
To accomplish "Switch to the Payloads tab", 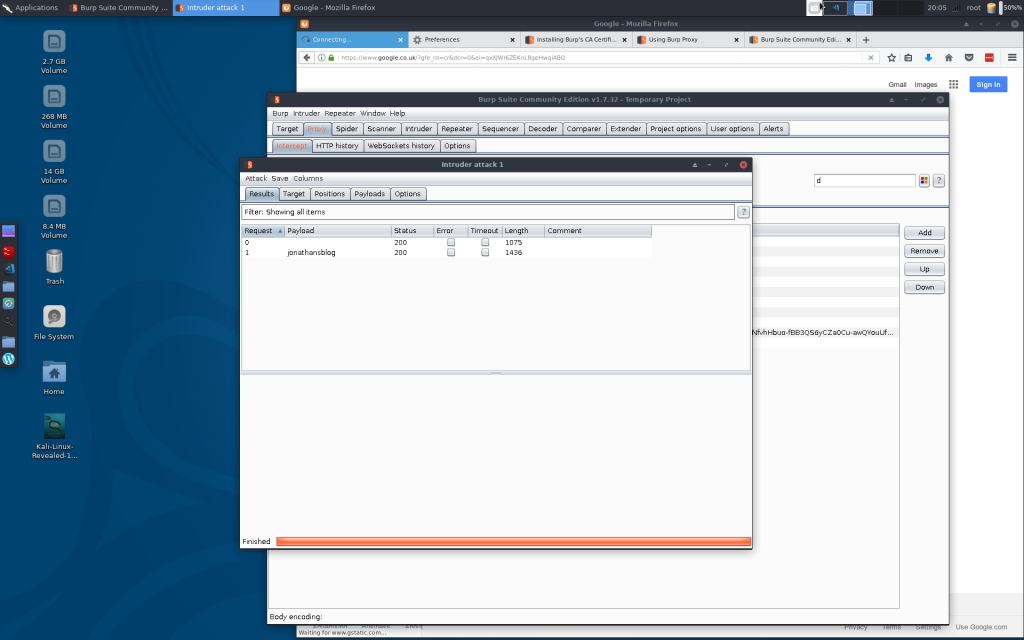I will [369, 194].
